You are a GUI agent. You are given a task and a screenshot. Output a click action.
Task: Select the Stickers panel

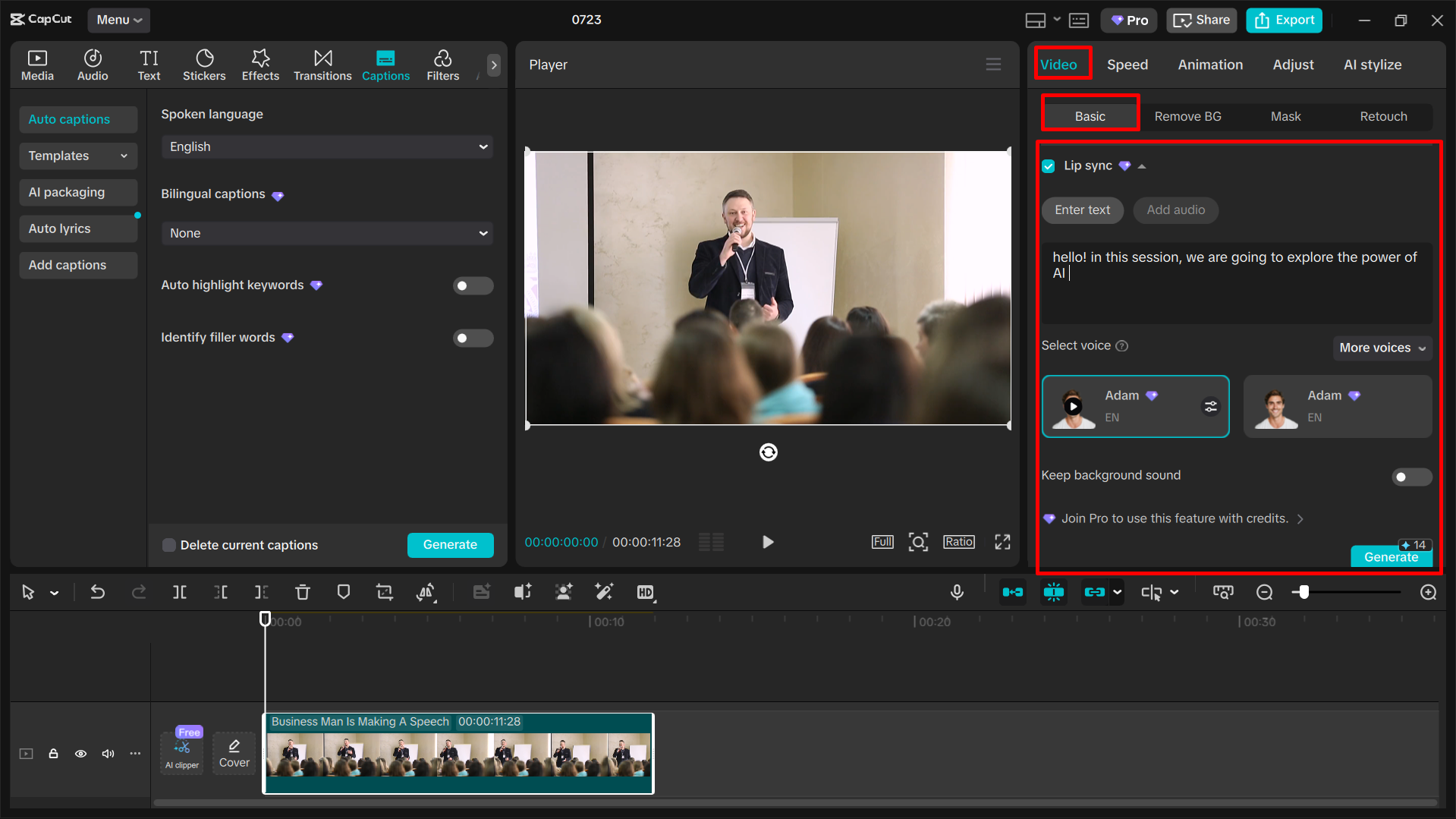point(204,65)
